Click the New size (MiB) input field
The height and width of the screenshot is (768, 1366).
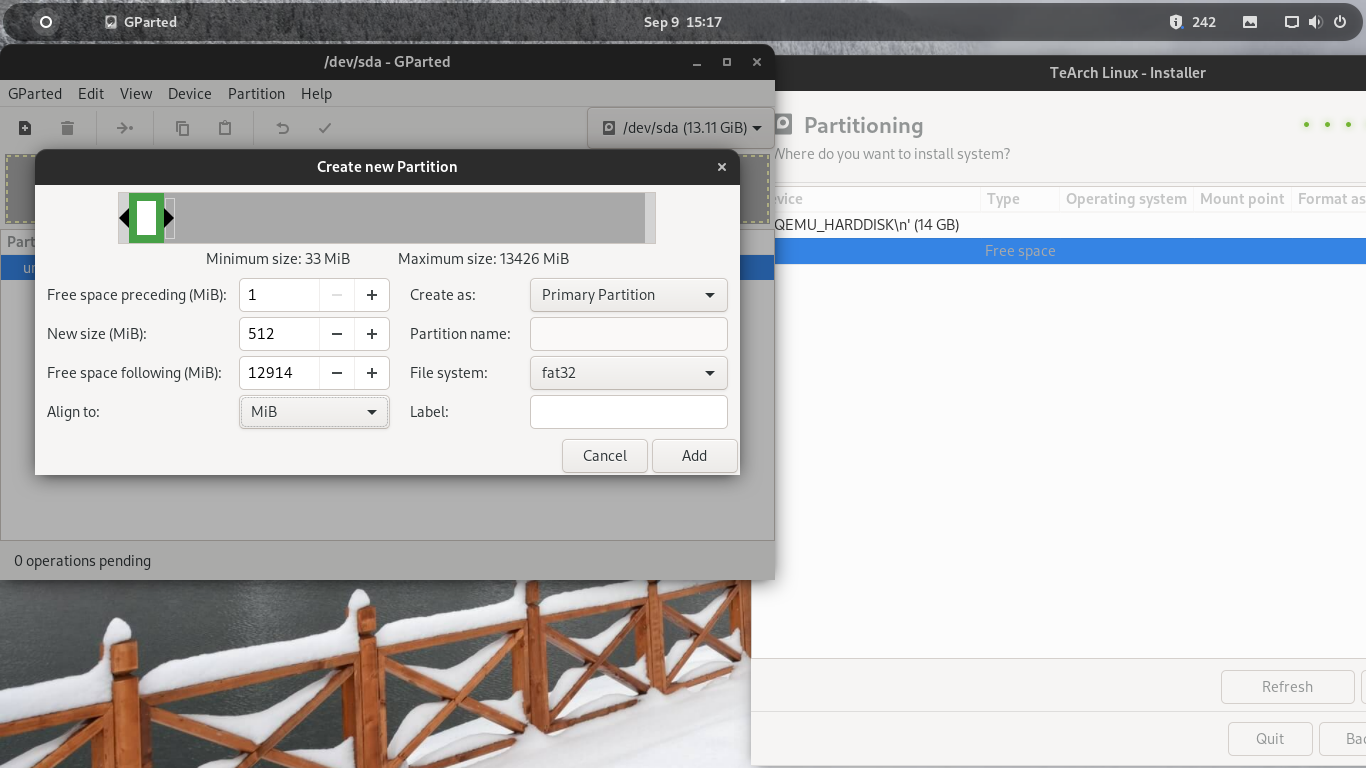tap(279, 334)
